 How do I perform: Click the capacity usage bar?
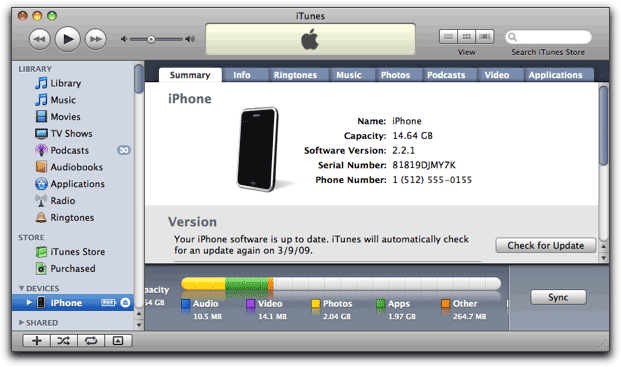(x=341, y=284)
